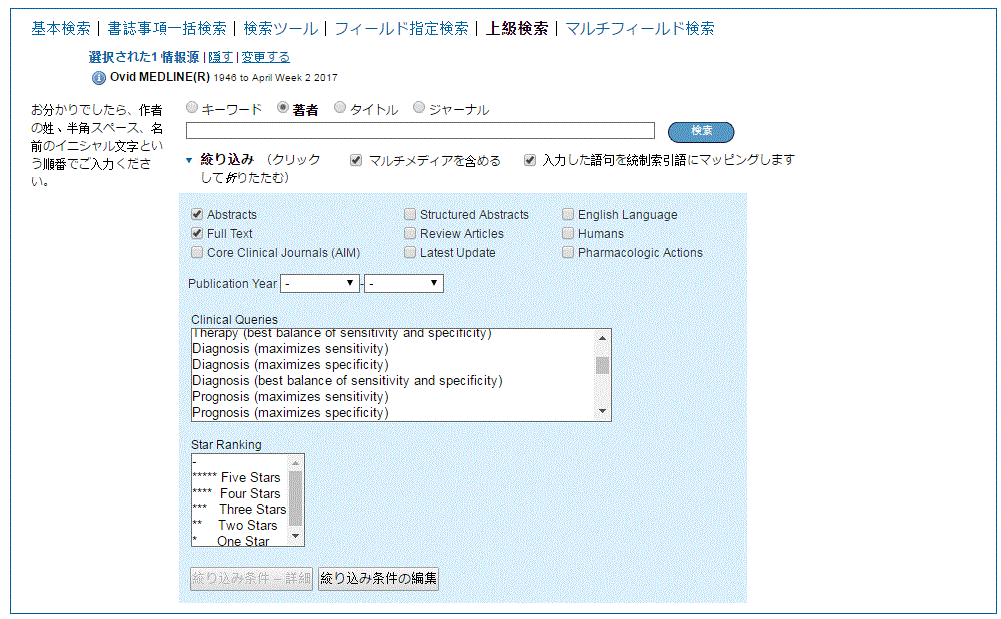
Task: Click Clinical Queries scroll up arrow
Action: point(602,338)
